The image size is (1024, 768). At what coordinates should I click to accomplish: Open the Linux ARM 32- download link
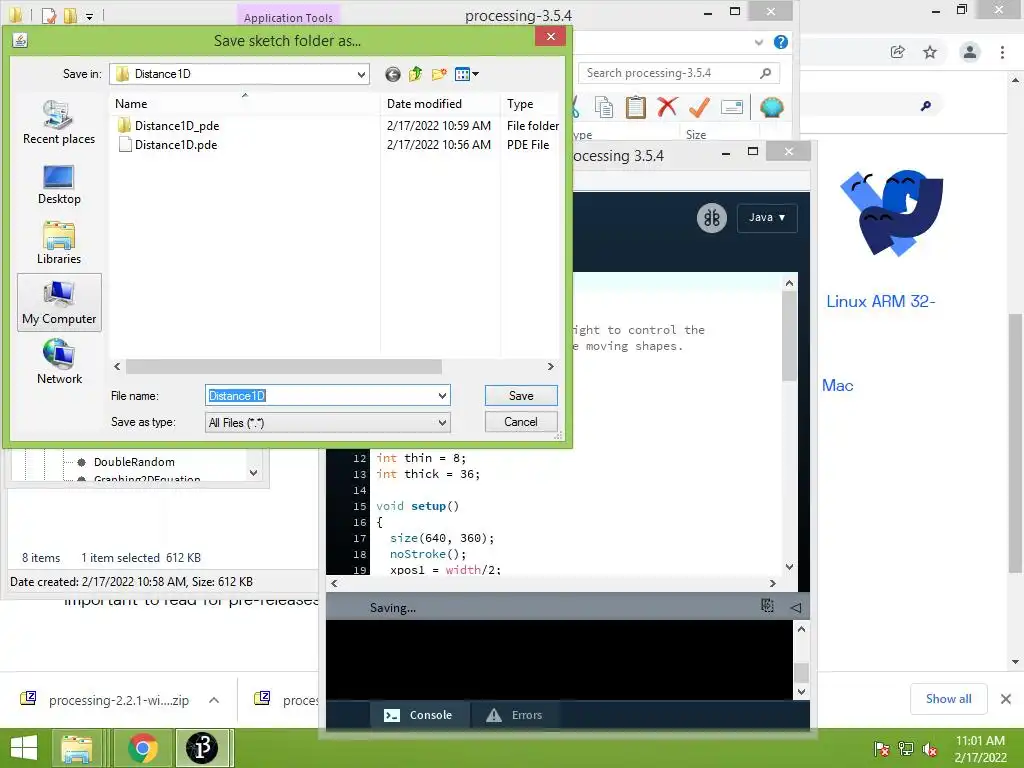(x=880, y=301)
